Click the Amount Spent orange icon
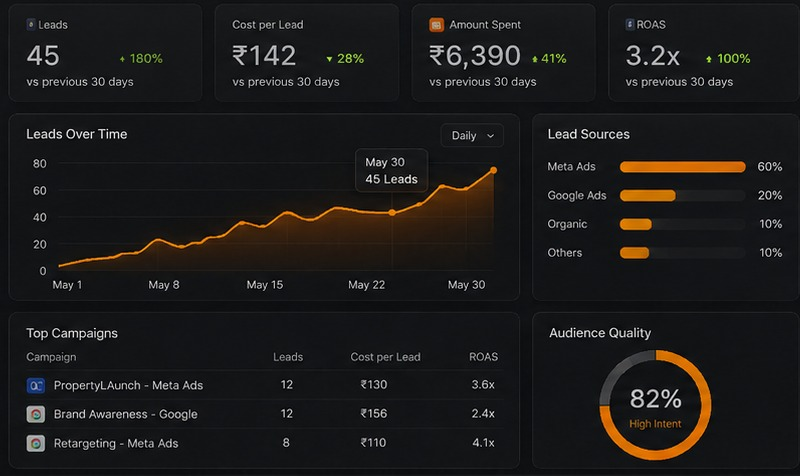Image resolution: width=800 pixels, height=476 pixels. click(x=436, y=24)
